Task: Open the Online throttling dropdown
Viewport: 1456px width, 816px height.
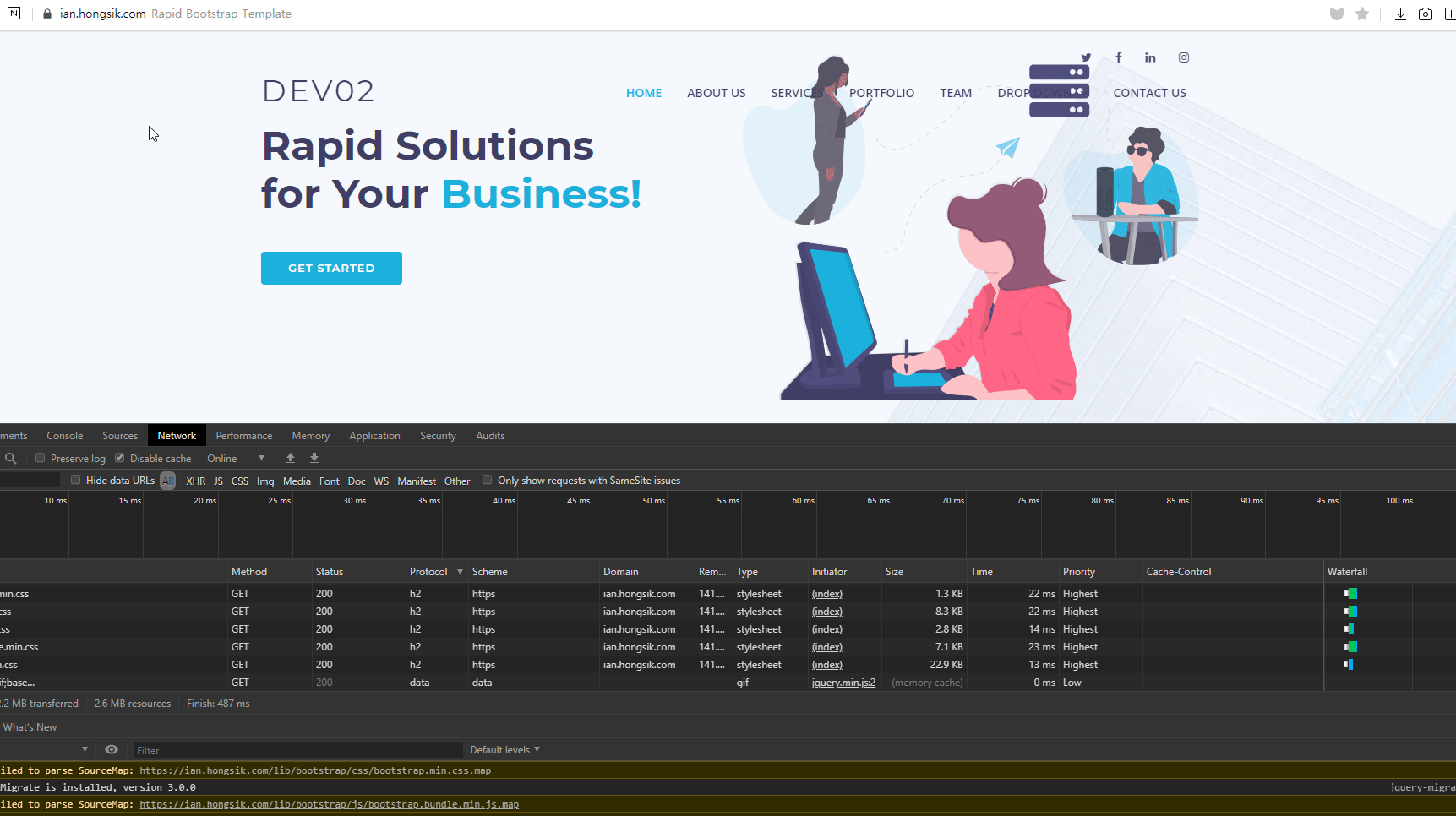Action: [236, 458]
